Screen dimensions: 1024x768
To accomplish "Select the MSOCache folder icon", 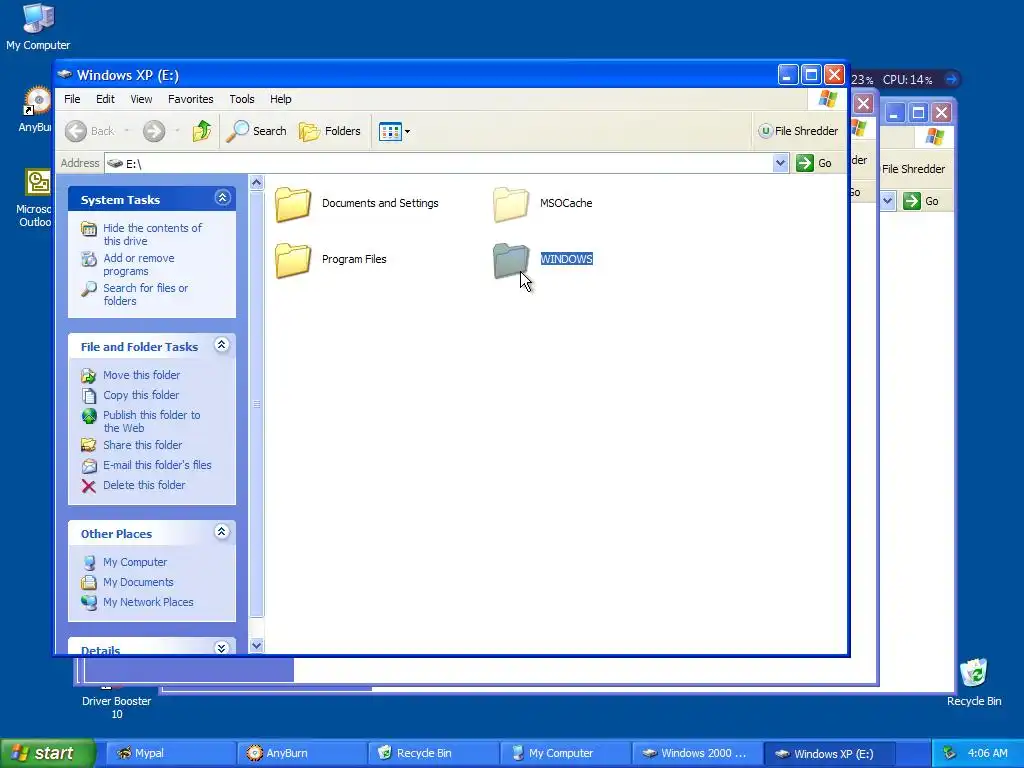I will (511, 204).
